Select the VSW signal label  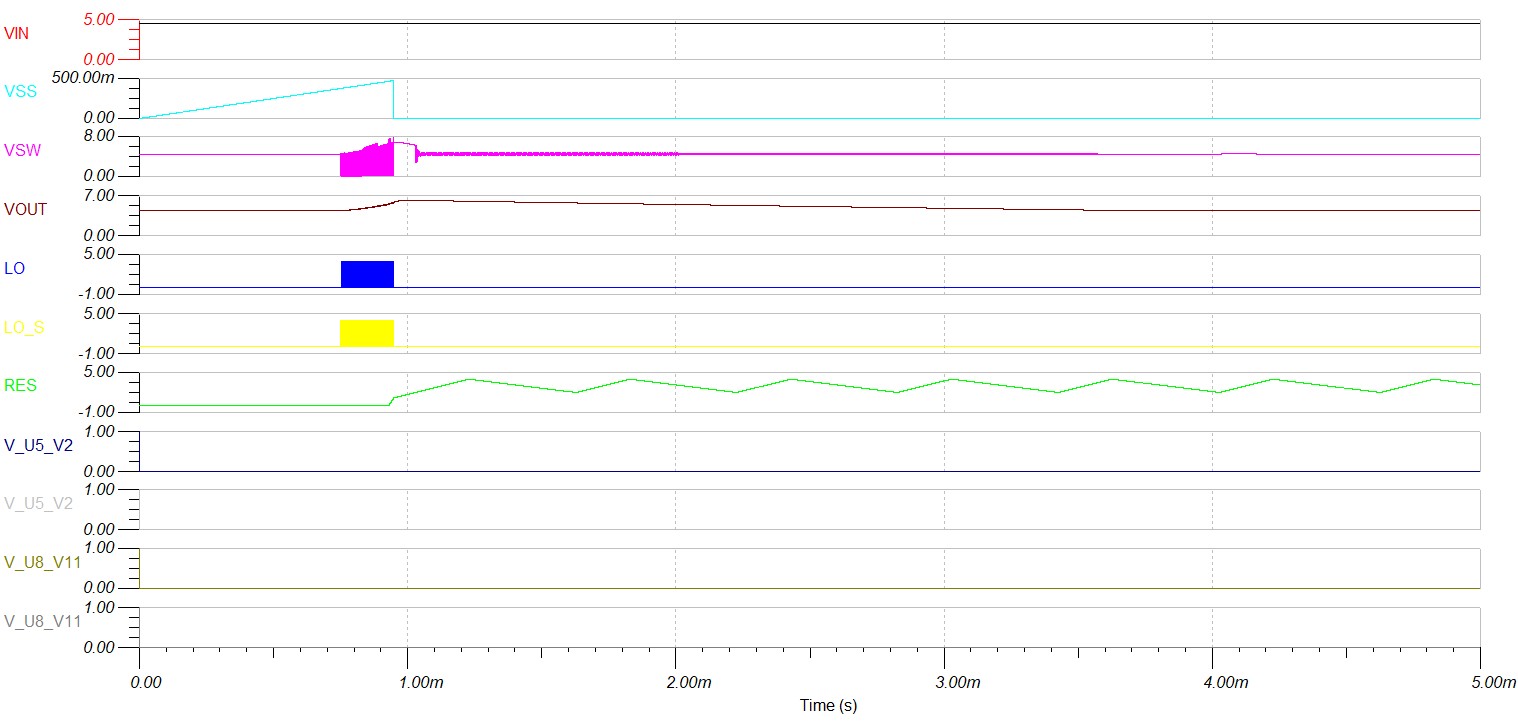(x=23, y=148)
